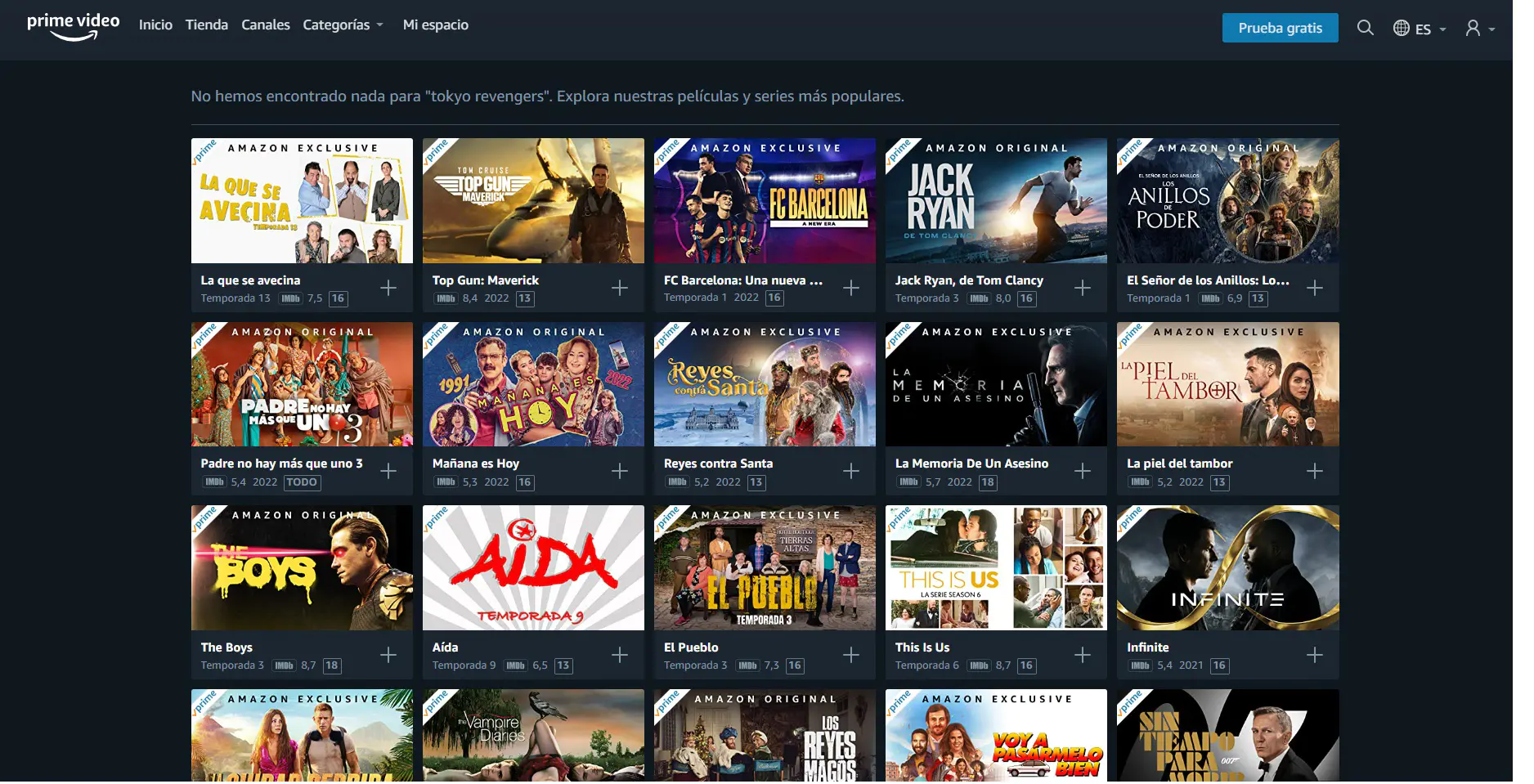Open the search magnifier icon
Screen dimensions: 1534x784
[1365, 28]
